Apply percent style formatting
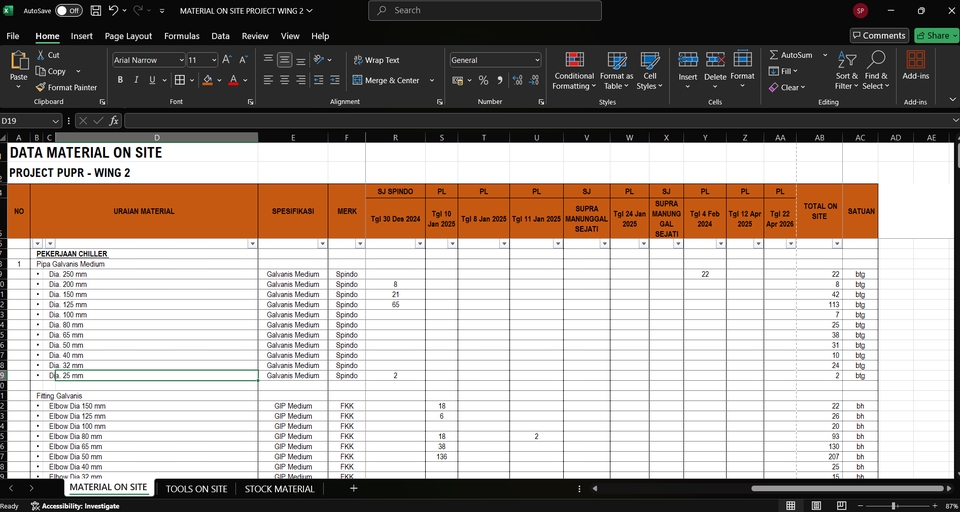The height and width of the screenshot is (512, 960). pos(483,80)
